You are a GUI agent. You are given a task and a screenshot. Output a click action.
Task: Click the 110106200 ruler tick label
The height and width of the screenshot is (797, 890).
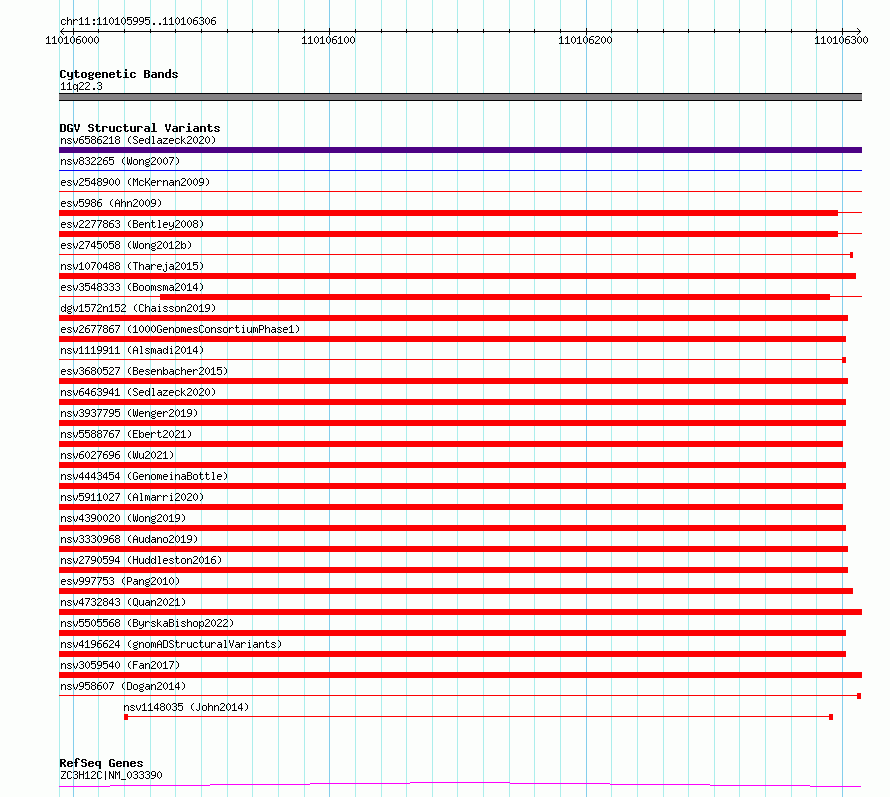point(585,40)
